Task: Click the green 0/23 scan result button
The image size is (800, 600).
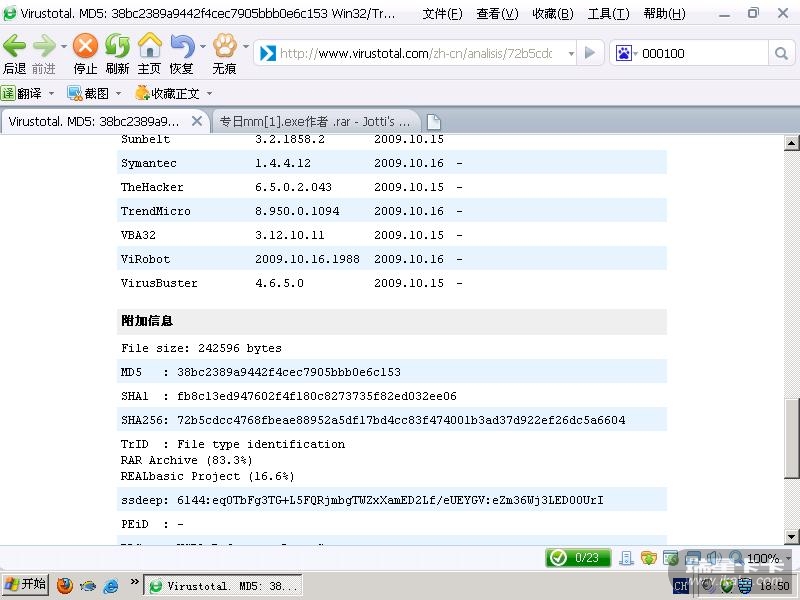Action: coord(578,558)
